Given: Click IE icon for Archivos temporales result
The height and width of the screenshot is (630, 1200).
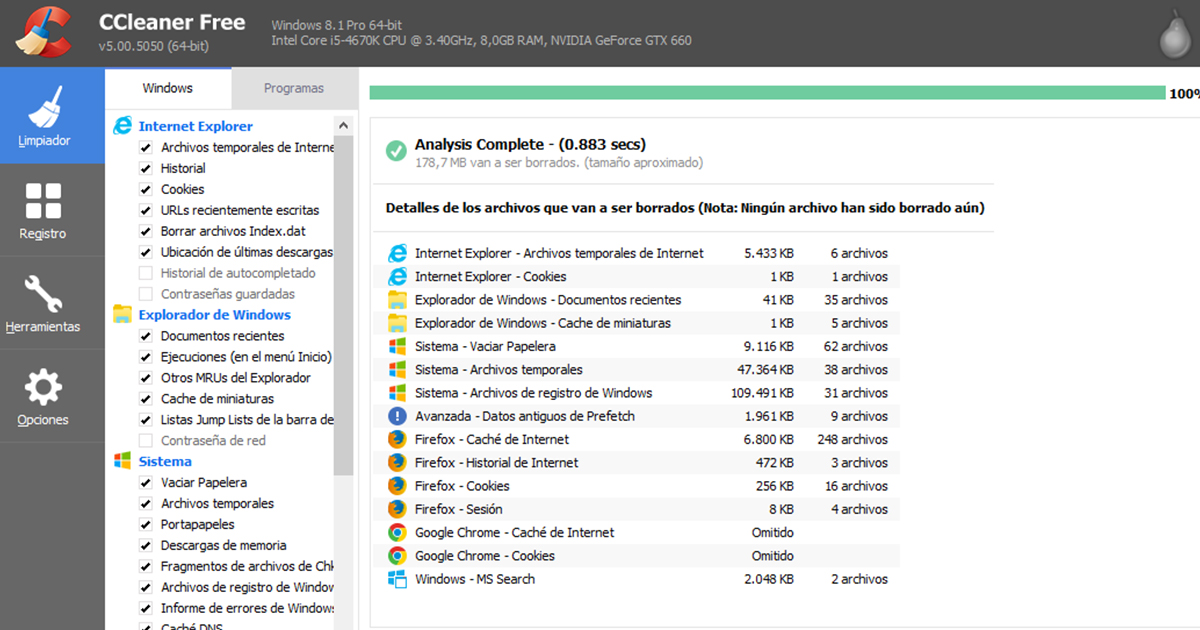Looking at the screenshot, I should pyautogui.click(x=397, y=253).
